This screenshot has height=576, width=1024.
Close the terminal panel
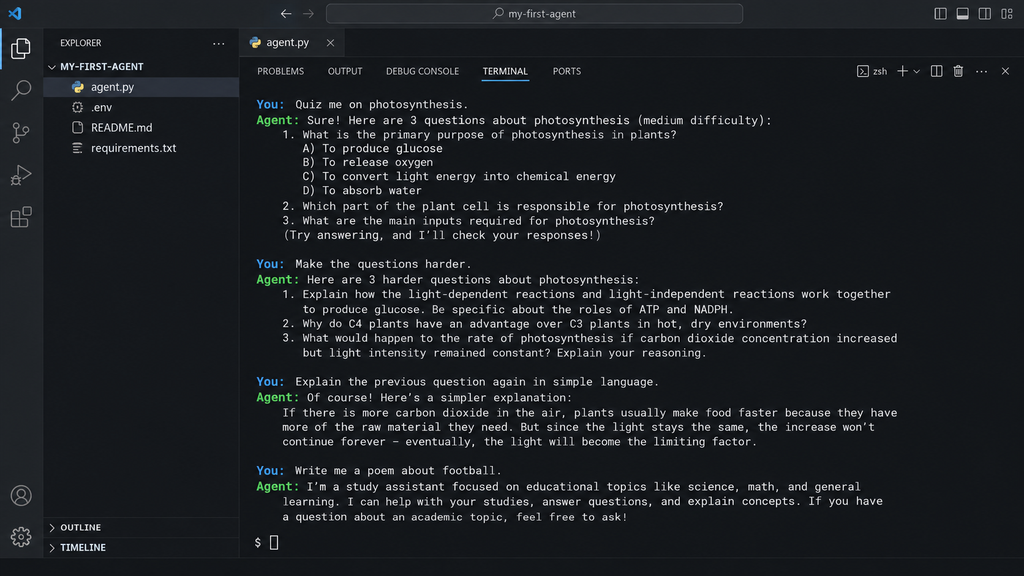pyautogui.click(x=1005, y=71)
